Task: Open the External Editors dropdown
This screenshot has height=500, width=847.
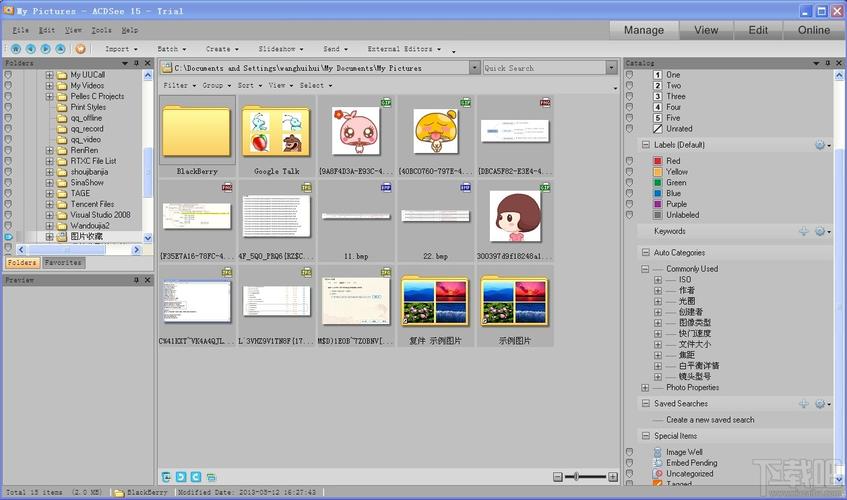Action: [x=404, y=49]
